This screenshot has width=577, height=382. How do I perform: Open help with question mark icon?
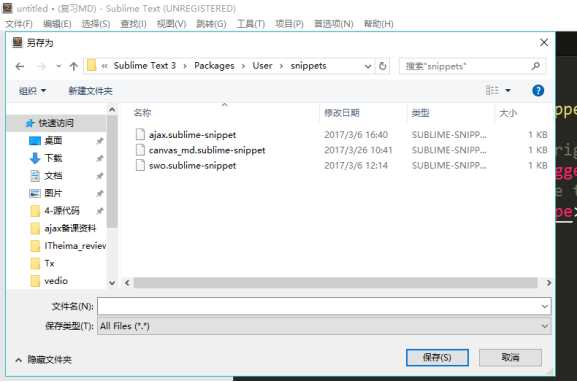tap(538, 91)
